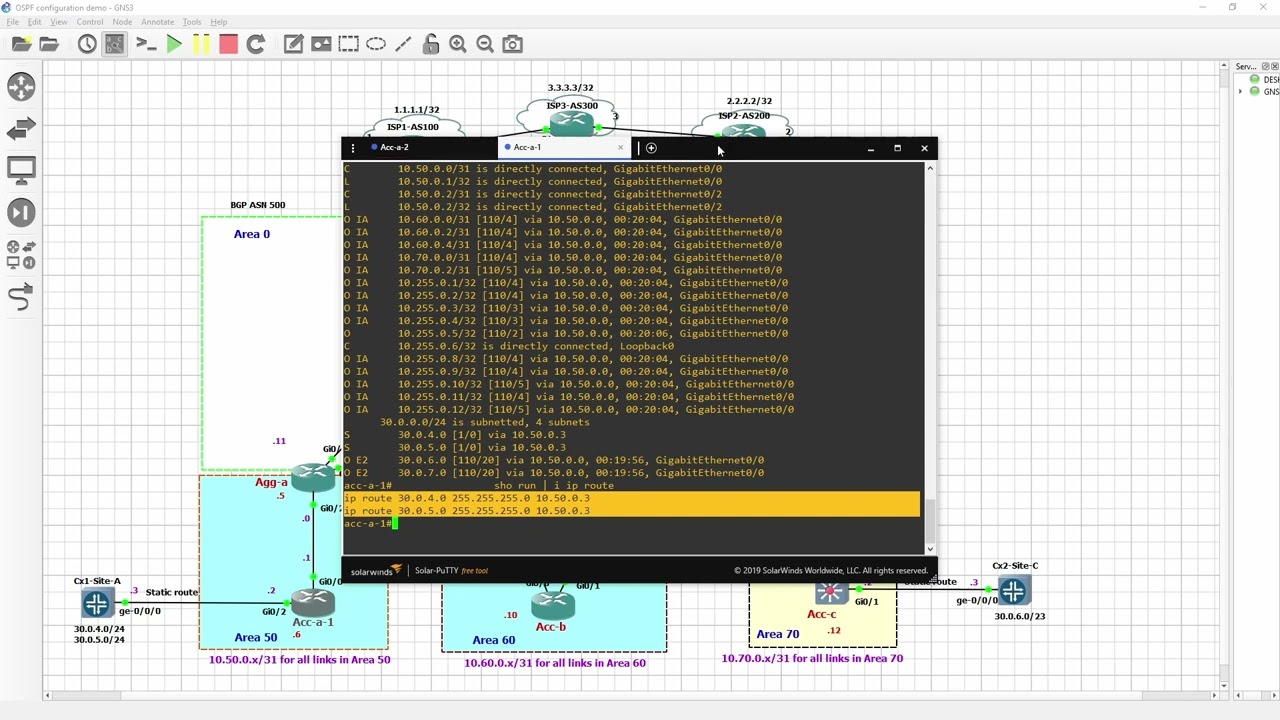Select the add a link cable tool

21,297
